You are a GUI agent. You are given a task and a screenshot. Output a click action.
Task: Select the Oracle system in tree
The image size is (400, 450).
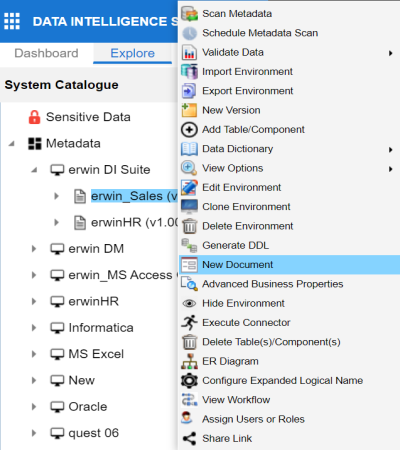coord(88,407)
